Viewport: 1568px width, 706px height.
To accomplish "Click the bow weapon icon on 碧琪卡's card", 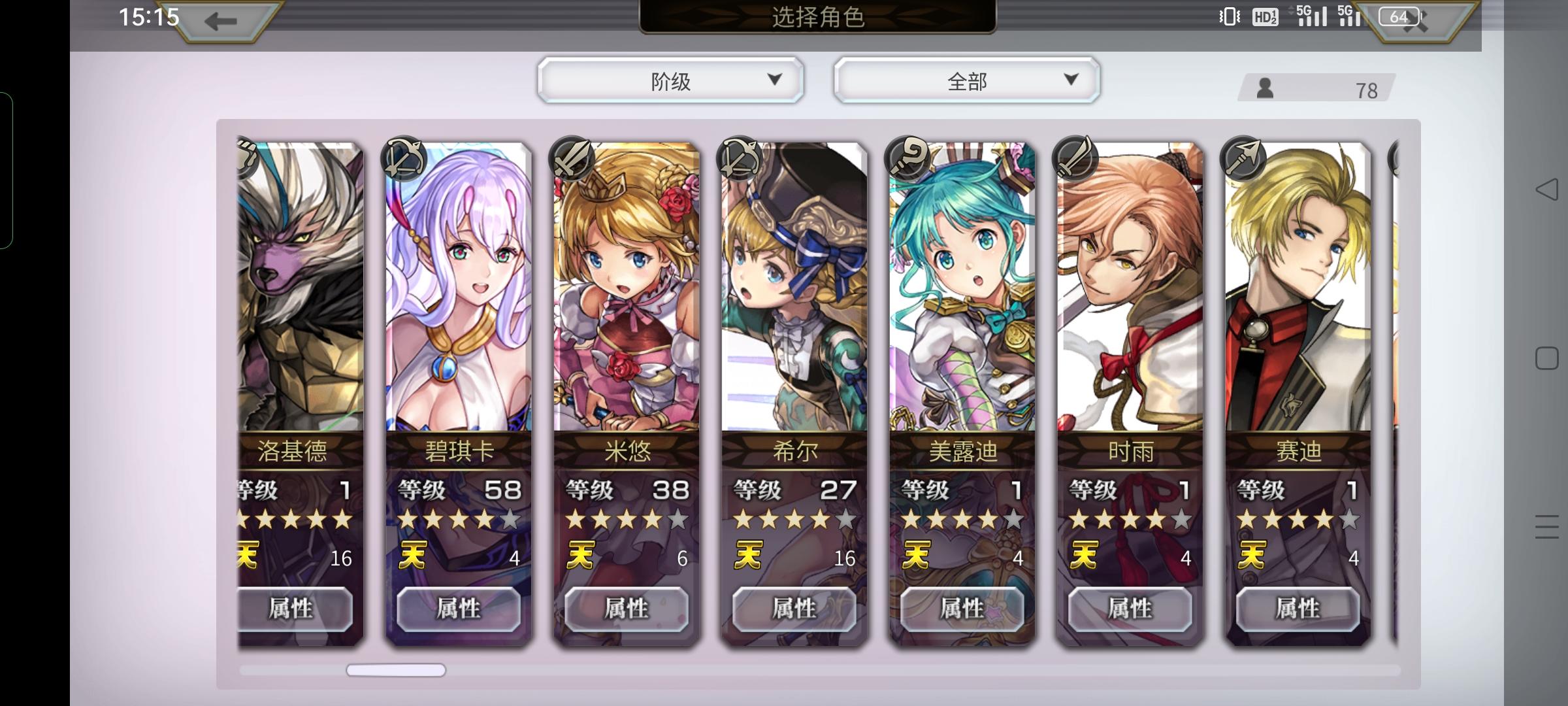I will pos(403,158).
